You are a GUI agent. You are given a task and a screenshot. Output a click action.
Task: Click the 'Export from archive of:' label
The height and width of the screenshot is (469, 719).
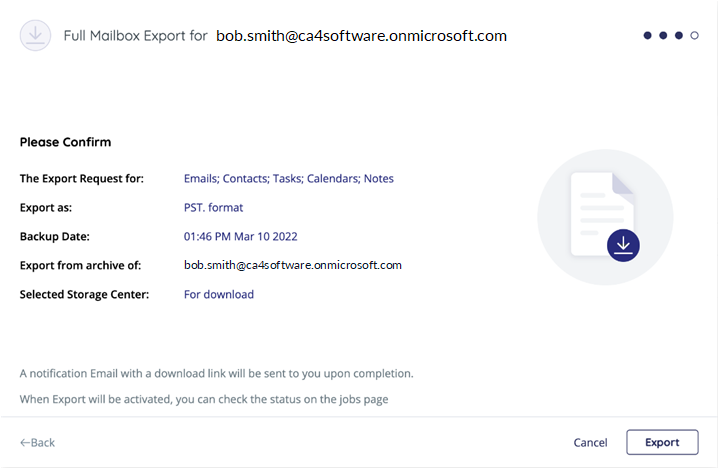pos(80,265)
